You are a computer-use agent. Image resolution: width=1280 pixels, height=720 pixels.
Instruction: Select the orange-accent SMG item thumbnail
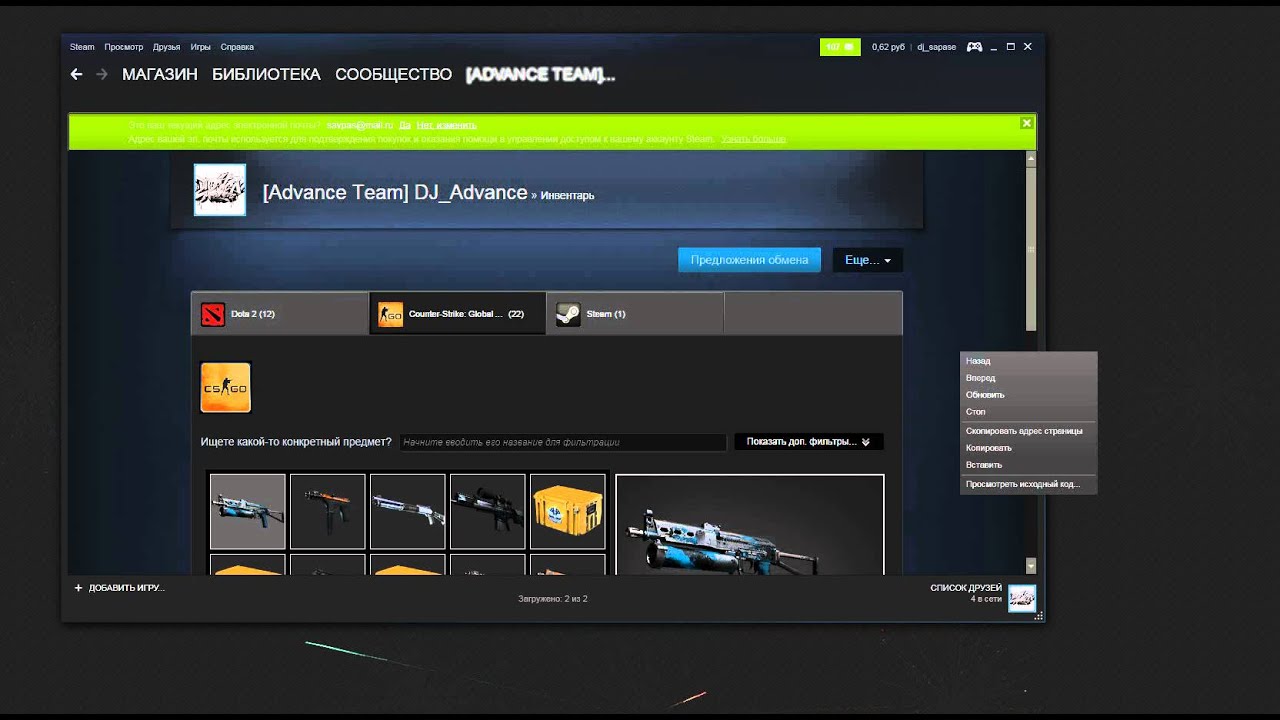328,512
